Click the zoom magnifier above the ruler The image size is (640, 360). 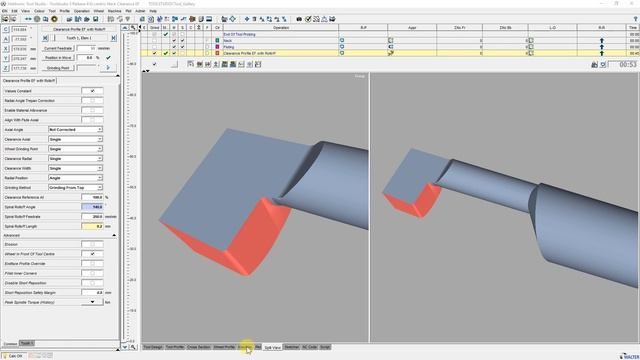coord(133,27)
